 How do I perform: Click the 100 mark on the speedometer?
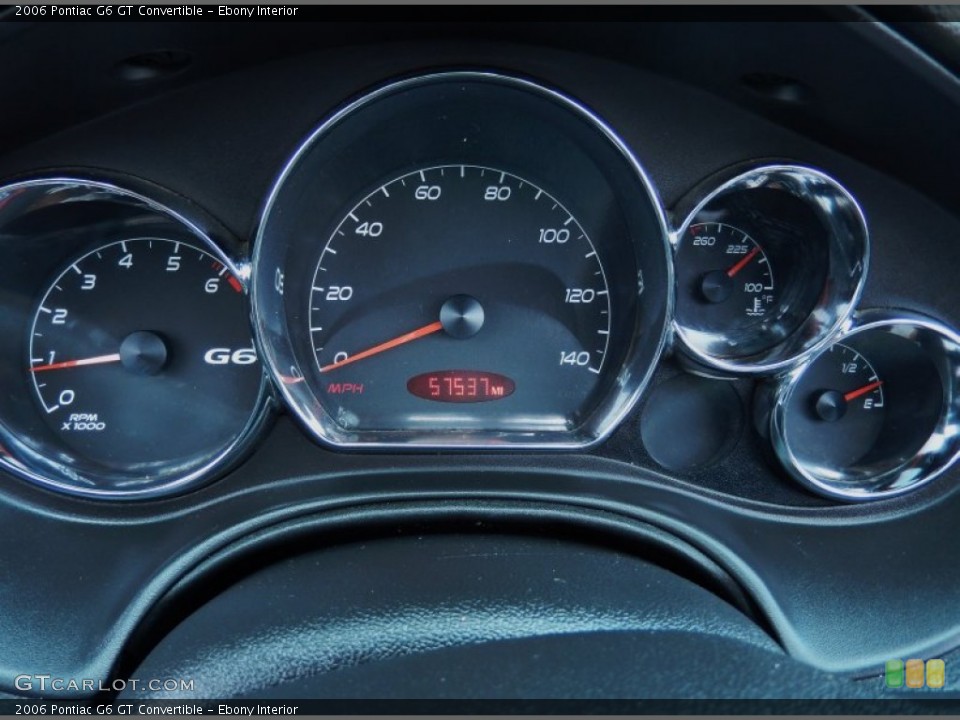(553, 236)
